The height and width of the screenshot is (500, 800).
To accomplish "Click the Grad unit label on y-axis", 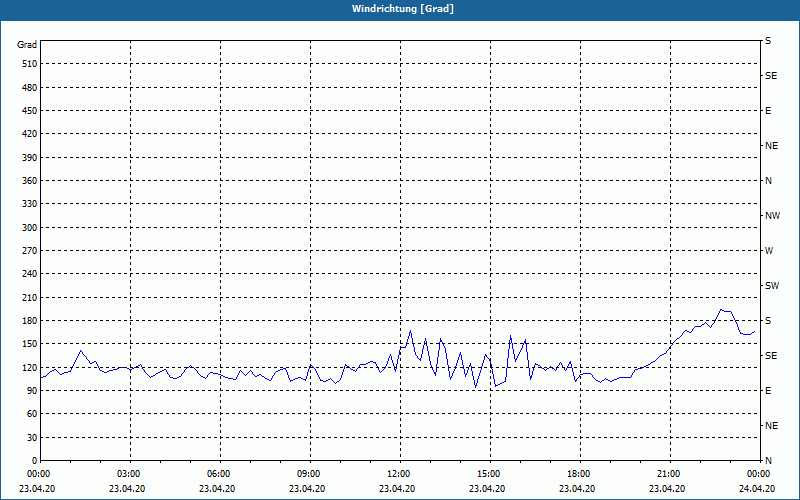I will (x=27, y=45).
